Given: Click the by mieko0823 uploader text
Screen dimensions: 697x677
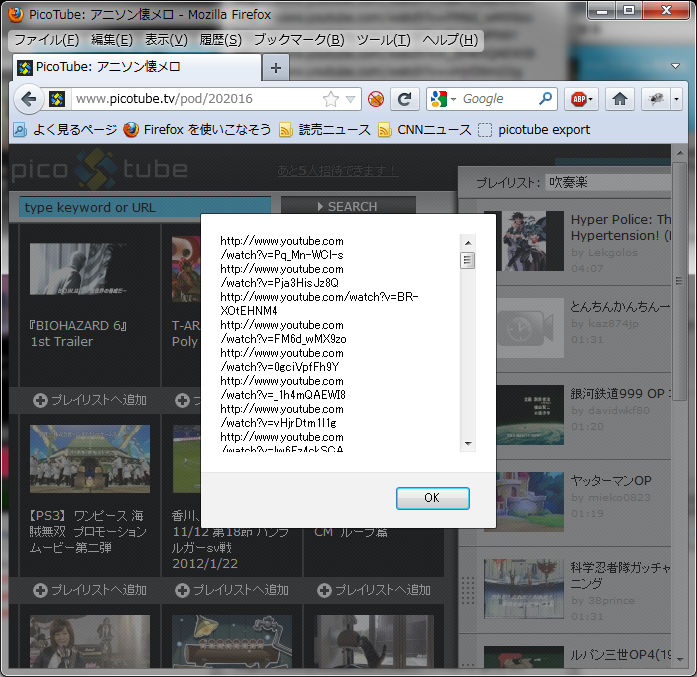Looking at the screenshot, I should pyautogui.click(x=610, y=497).
